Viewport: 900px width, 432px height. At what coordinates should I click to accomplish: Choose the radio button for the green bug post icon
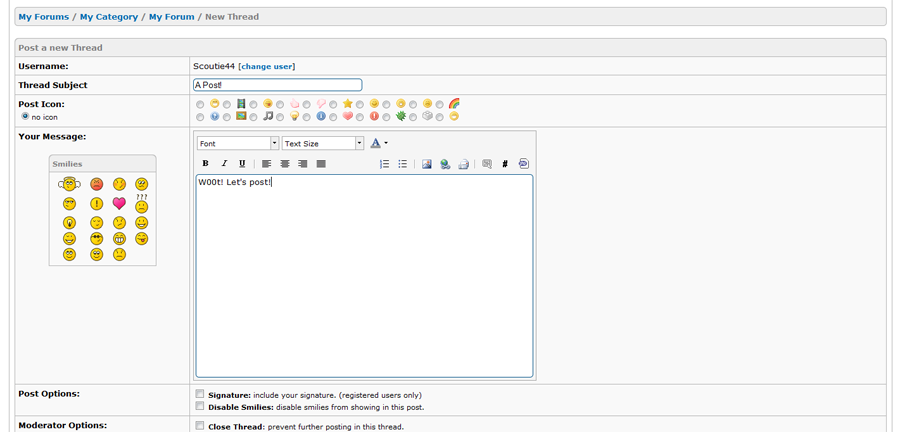click(x=386, y=117)
